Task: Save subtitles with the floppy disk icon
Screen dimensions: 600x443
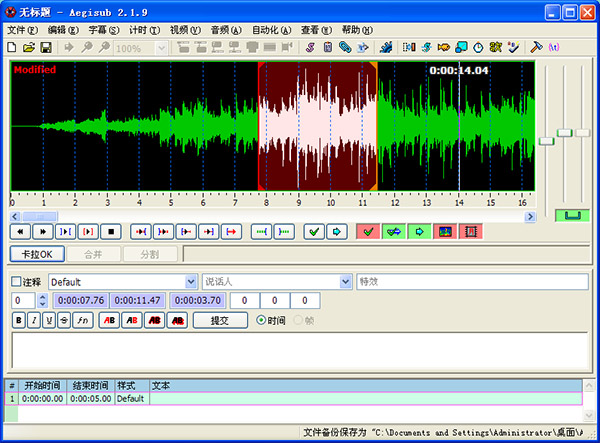Action: pos(46,48)
